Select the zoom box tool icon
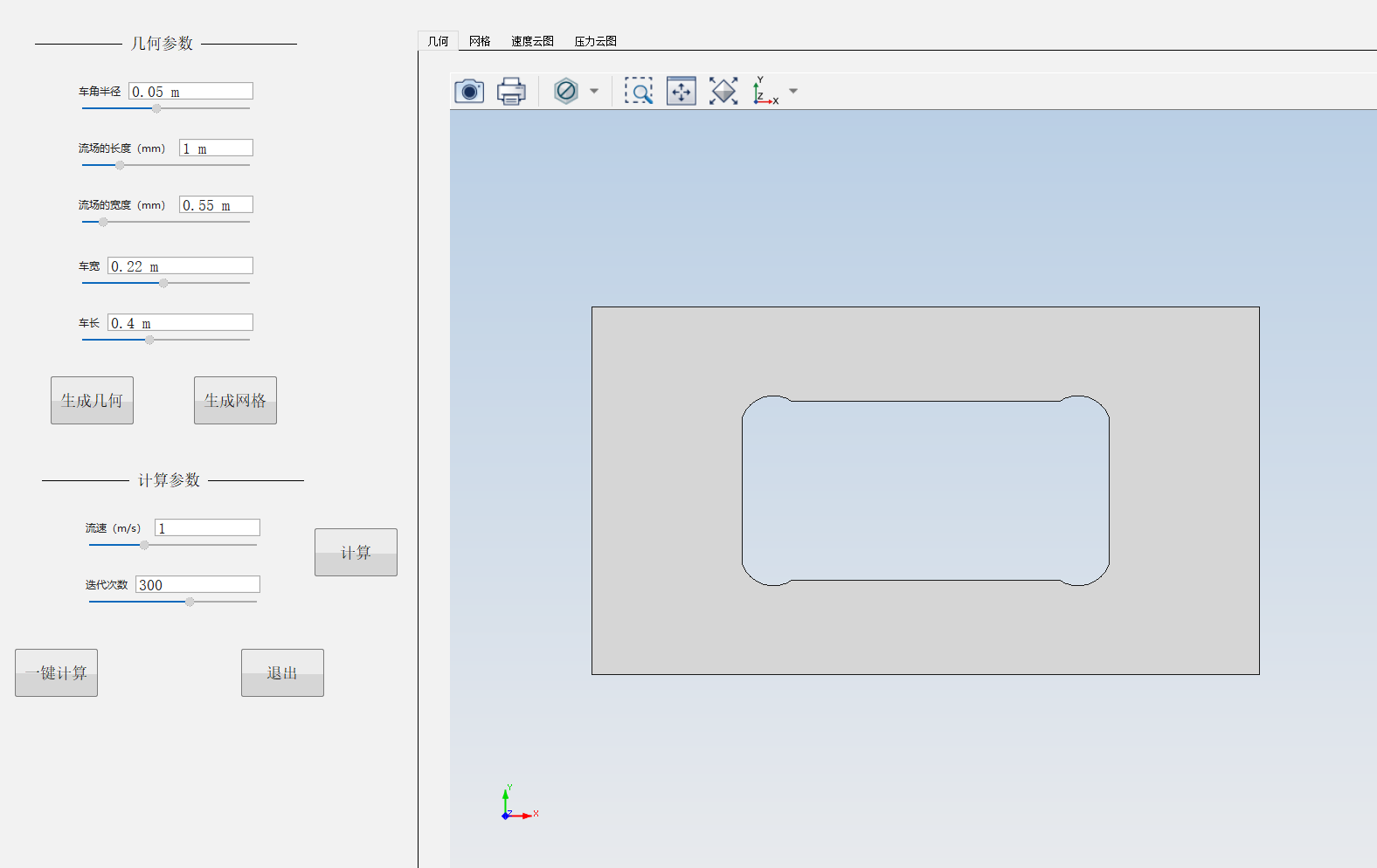The width and height of the screenshot is (1377, 868). coord(639,91)
